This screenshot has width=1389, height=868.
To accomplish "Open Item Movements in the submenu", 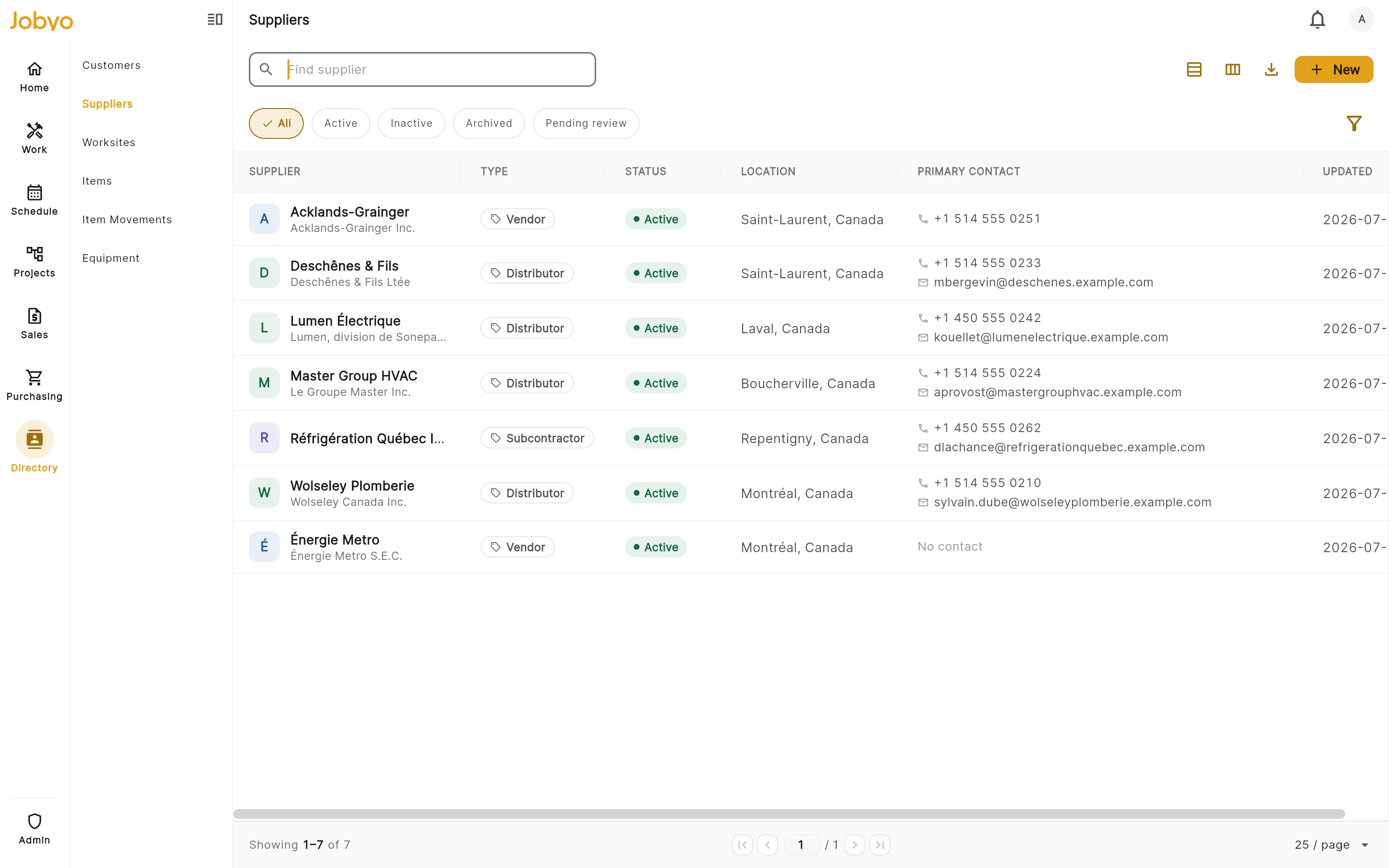I will click(x=127, y=219).
